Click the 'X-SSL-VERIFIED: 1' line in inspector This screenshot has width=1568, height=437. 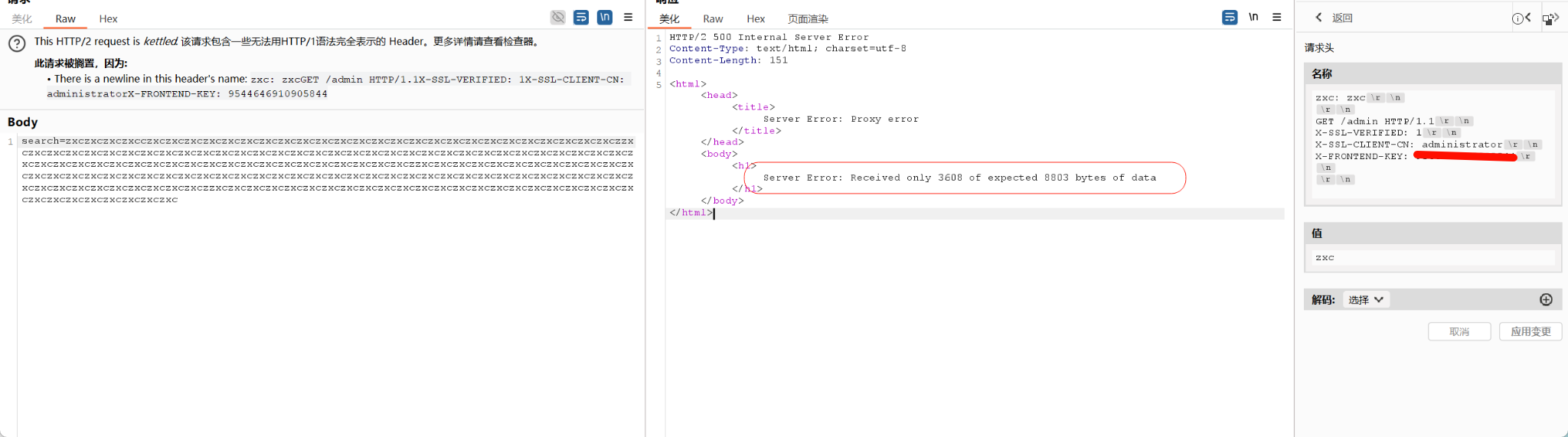pos(1368,132)
